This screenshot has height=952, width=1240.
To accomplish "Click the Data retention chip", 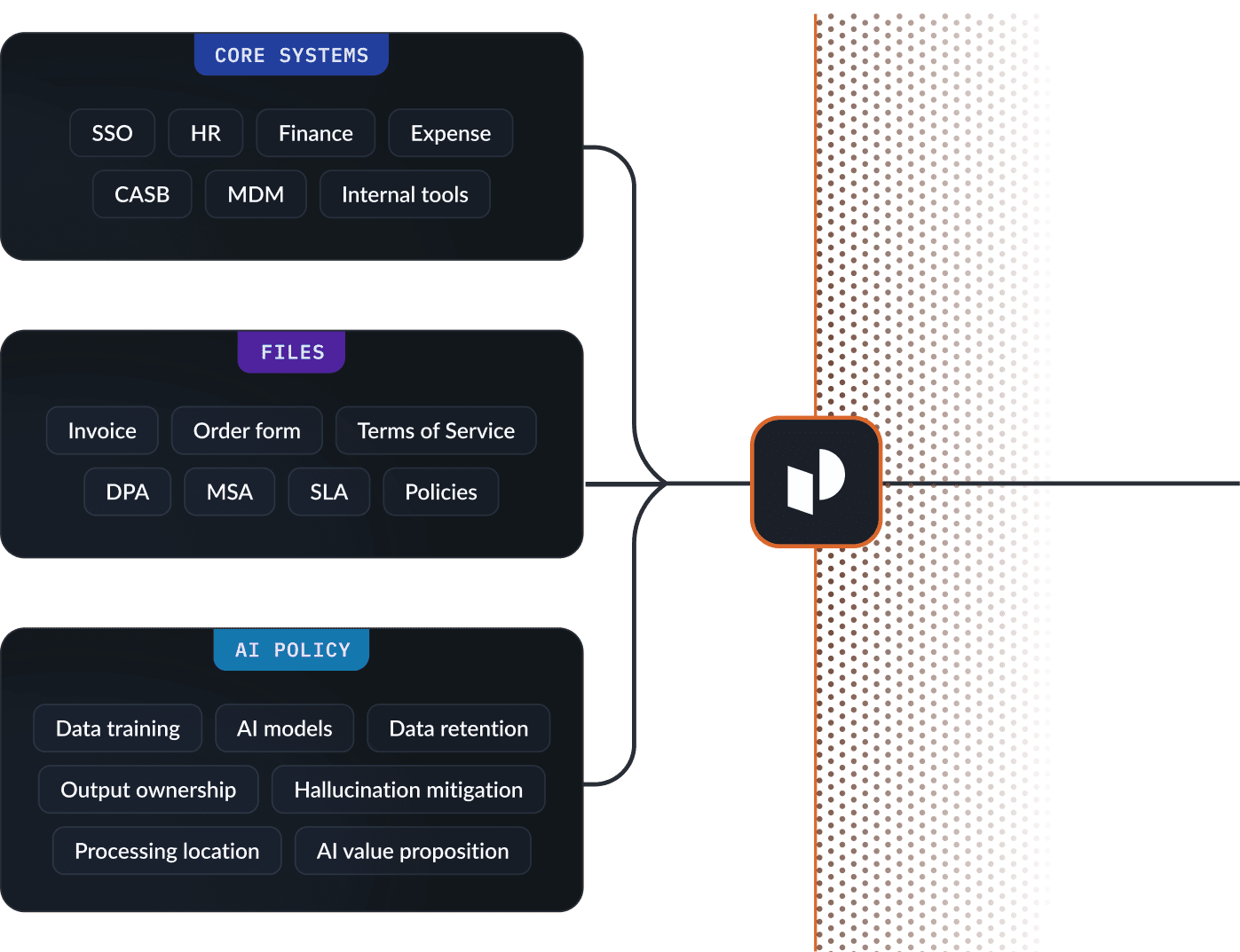I will pyautogui.click(x=459, y=728).
